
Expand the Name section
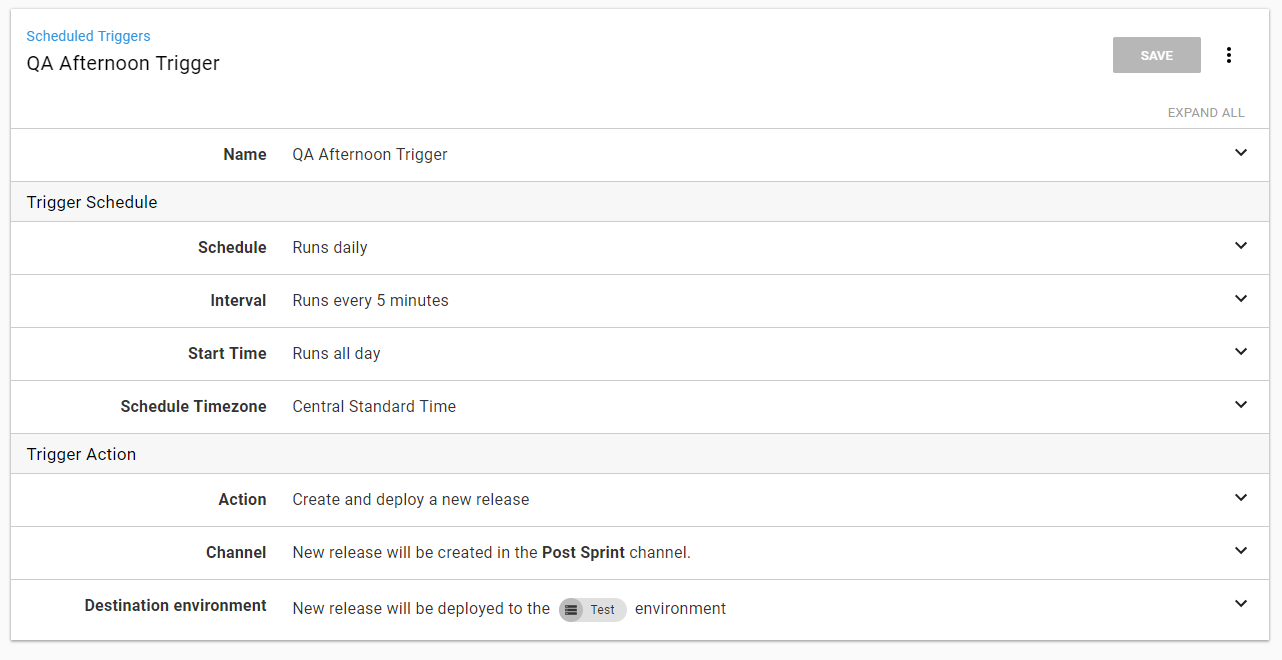pyautogui.click(x=1240, y=153)
